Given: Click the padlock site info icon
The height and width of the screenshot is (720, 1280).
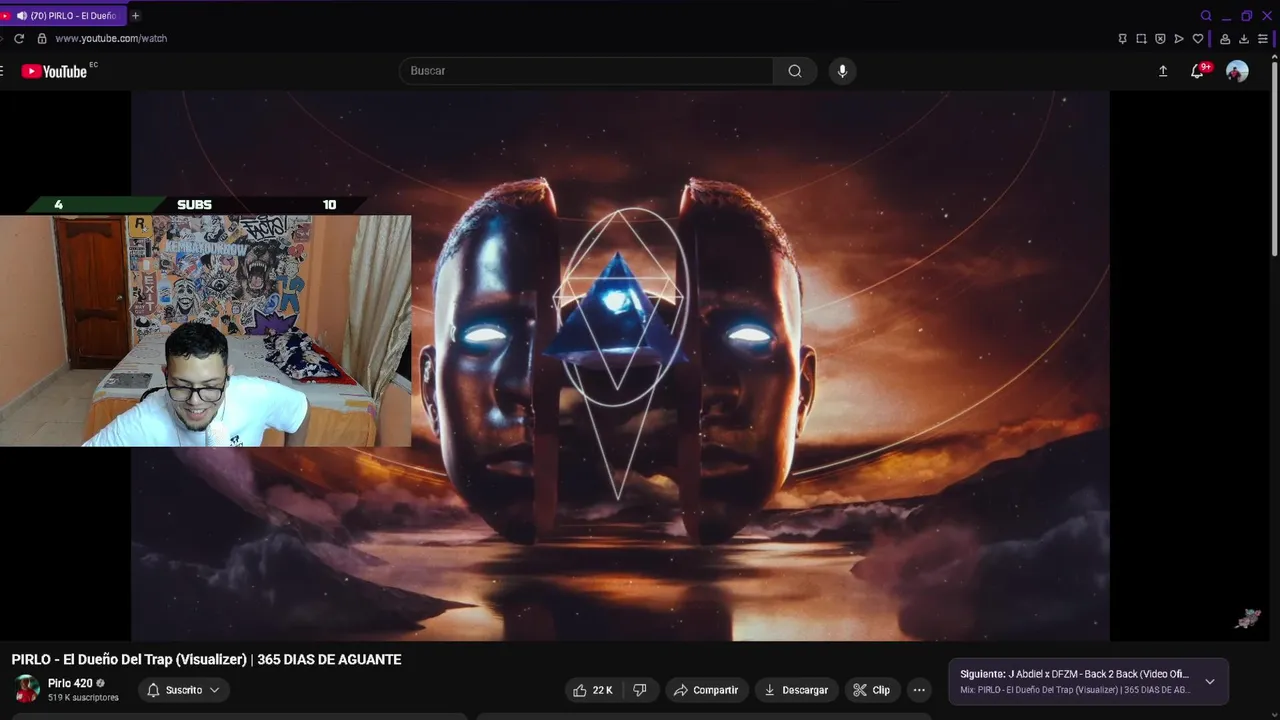Looking at the screenshot, I should tap(42, 38).
